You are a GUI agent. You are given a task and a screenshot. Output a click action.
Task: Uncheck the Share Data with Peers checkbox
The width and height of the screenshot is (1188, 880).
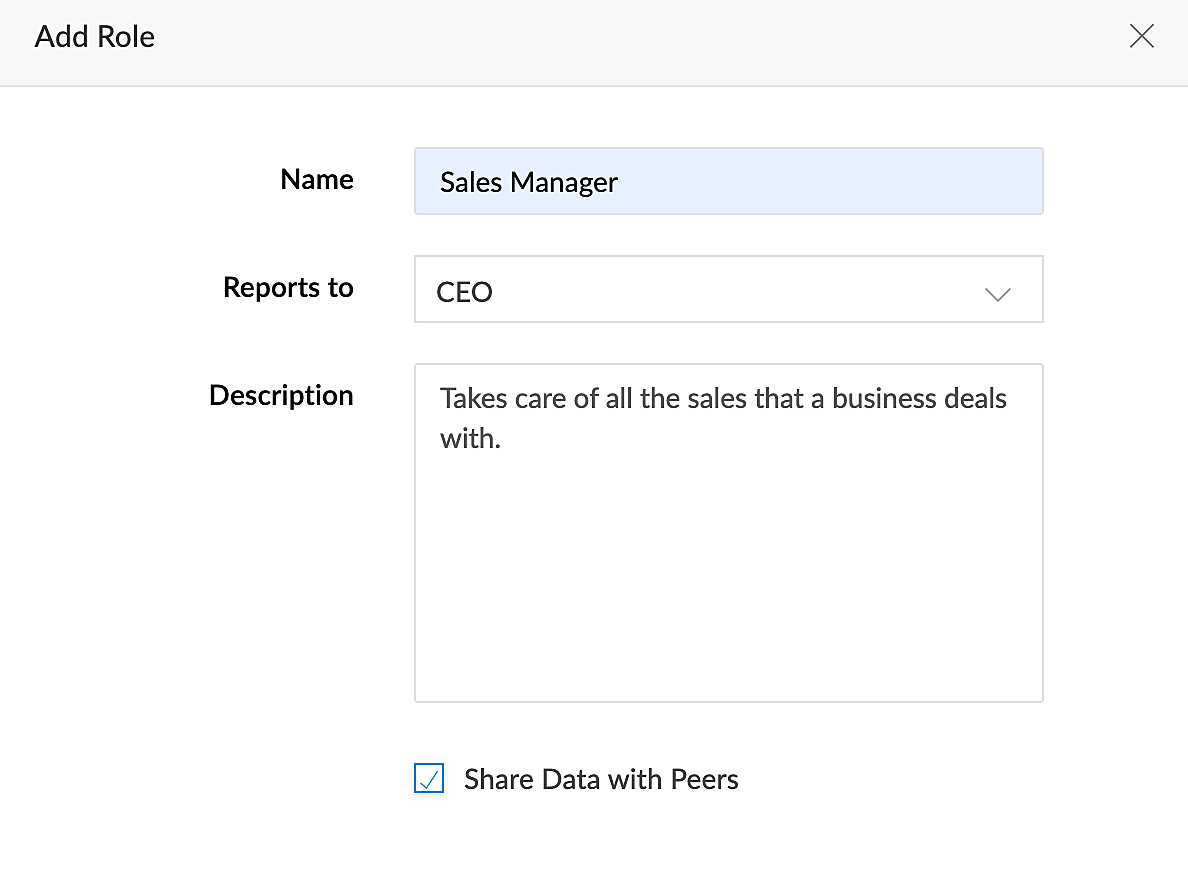point(429,779)
